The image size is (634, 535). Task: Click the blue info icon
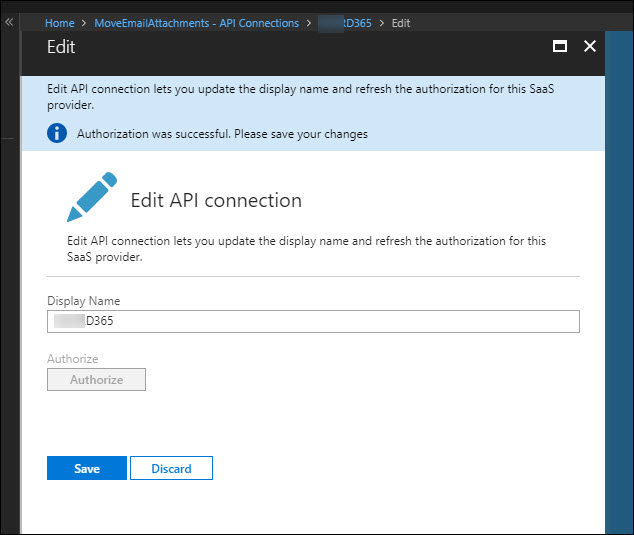[57, 133]
